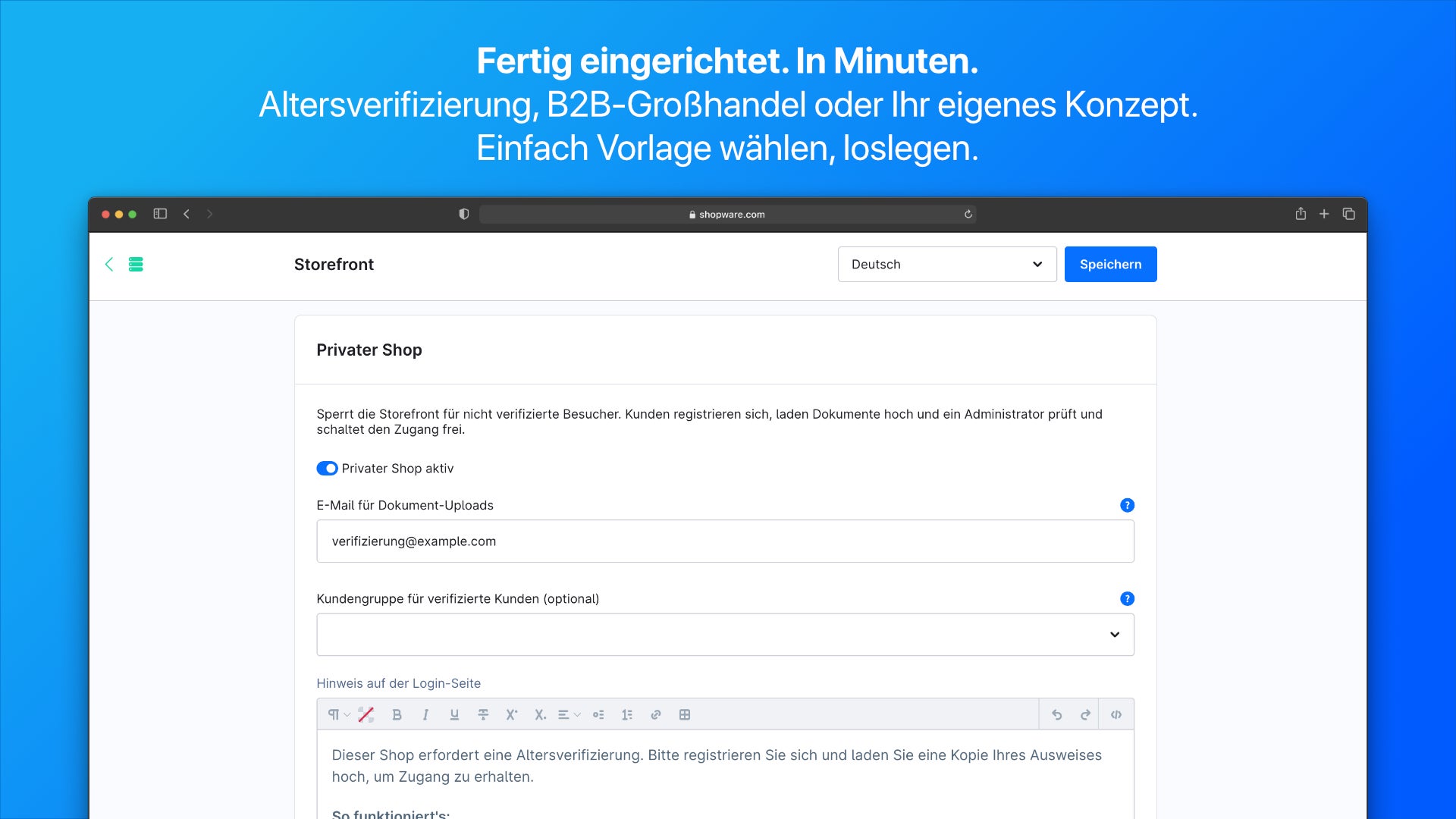
Task: Change the language from Deutsch
Action: point(946,264)
